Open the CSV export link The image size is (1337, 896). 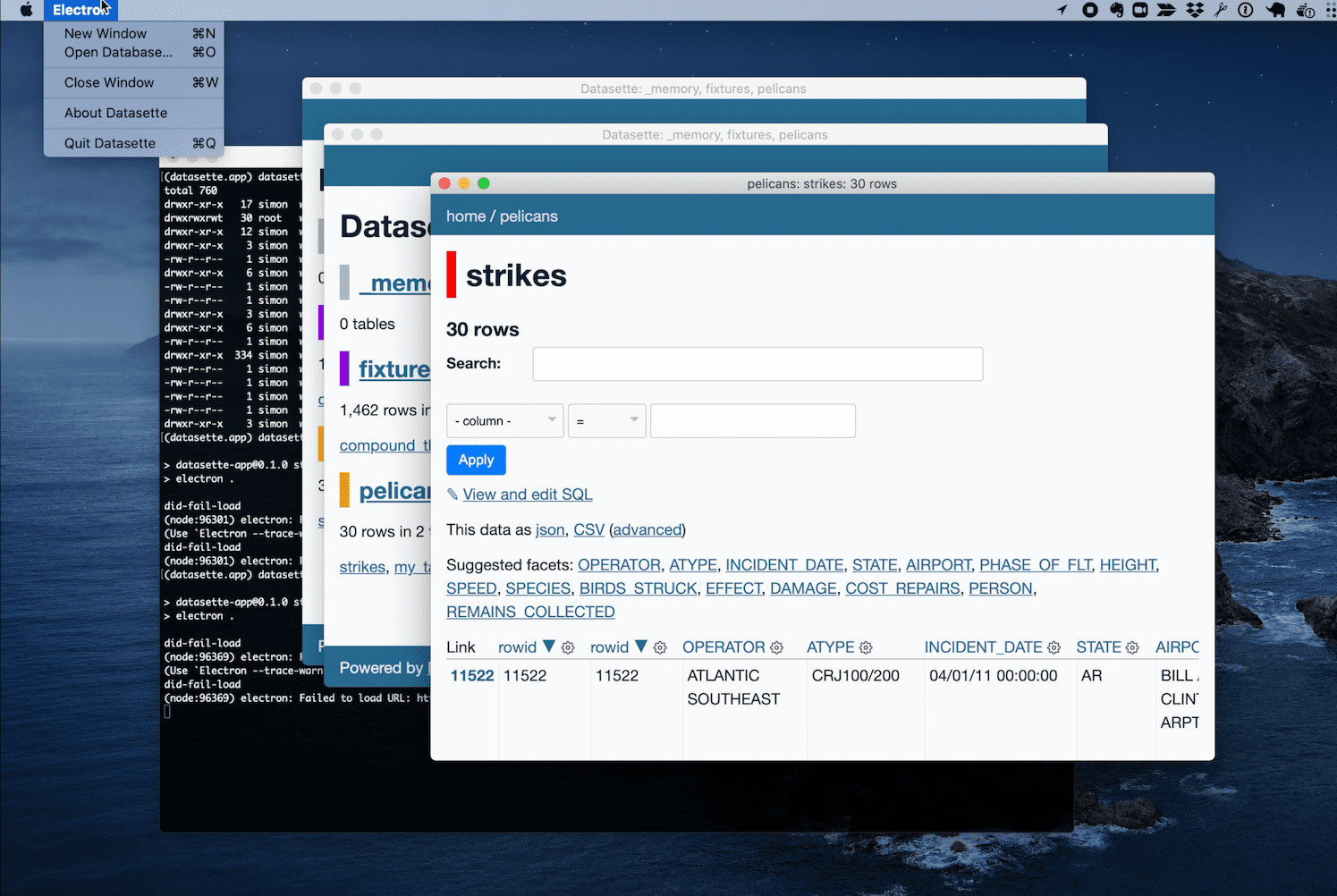[588, 529]
